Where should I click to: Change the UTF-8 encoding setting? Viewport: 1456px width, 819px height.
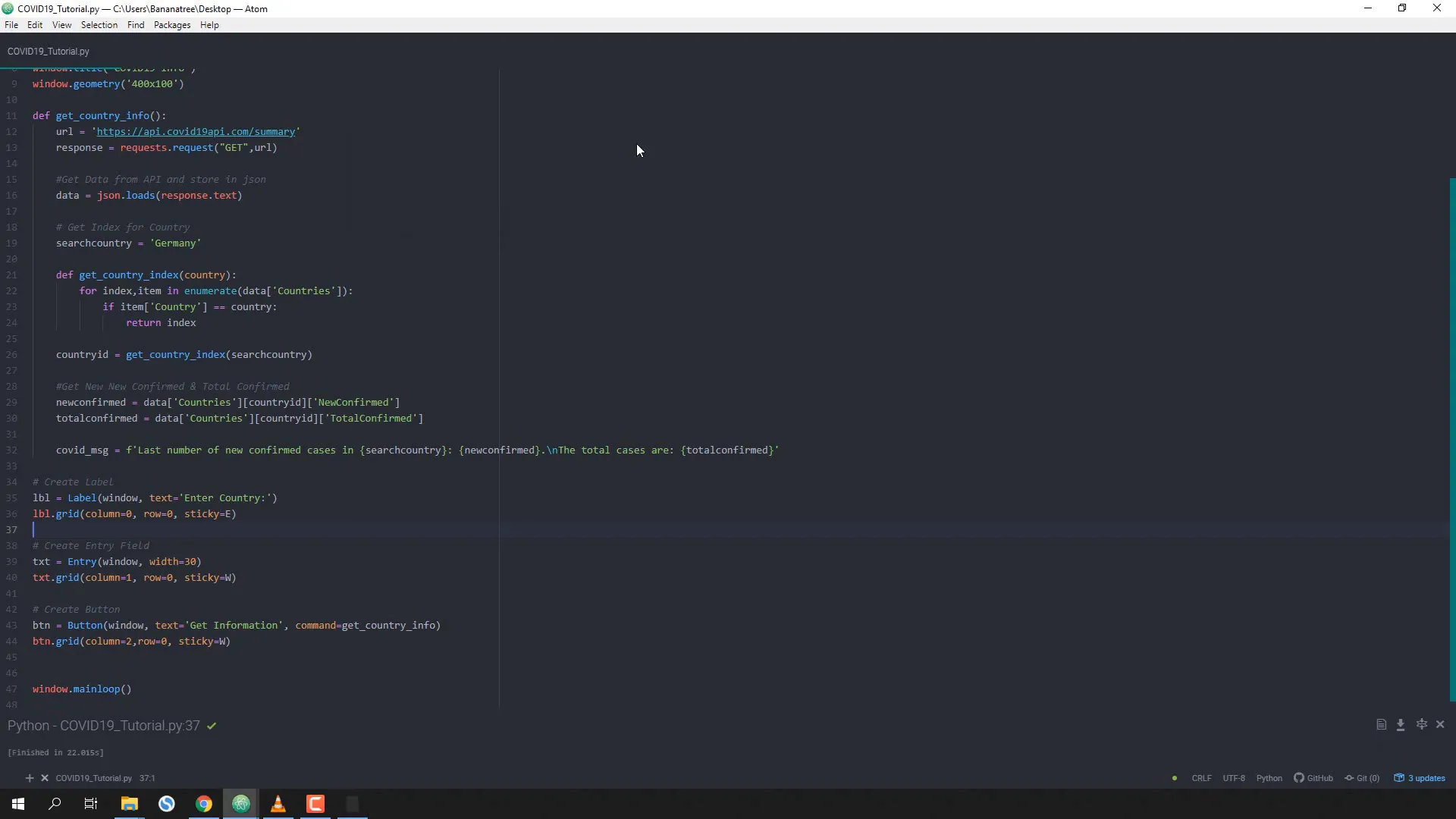1235,779
